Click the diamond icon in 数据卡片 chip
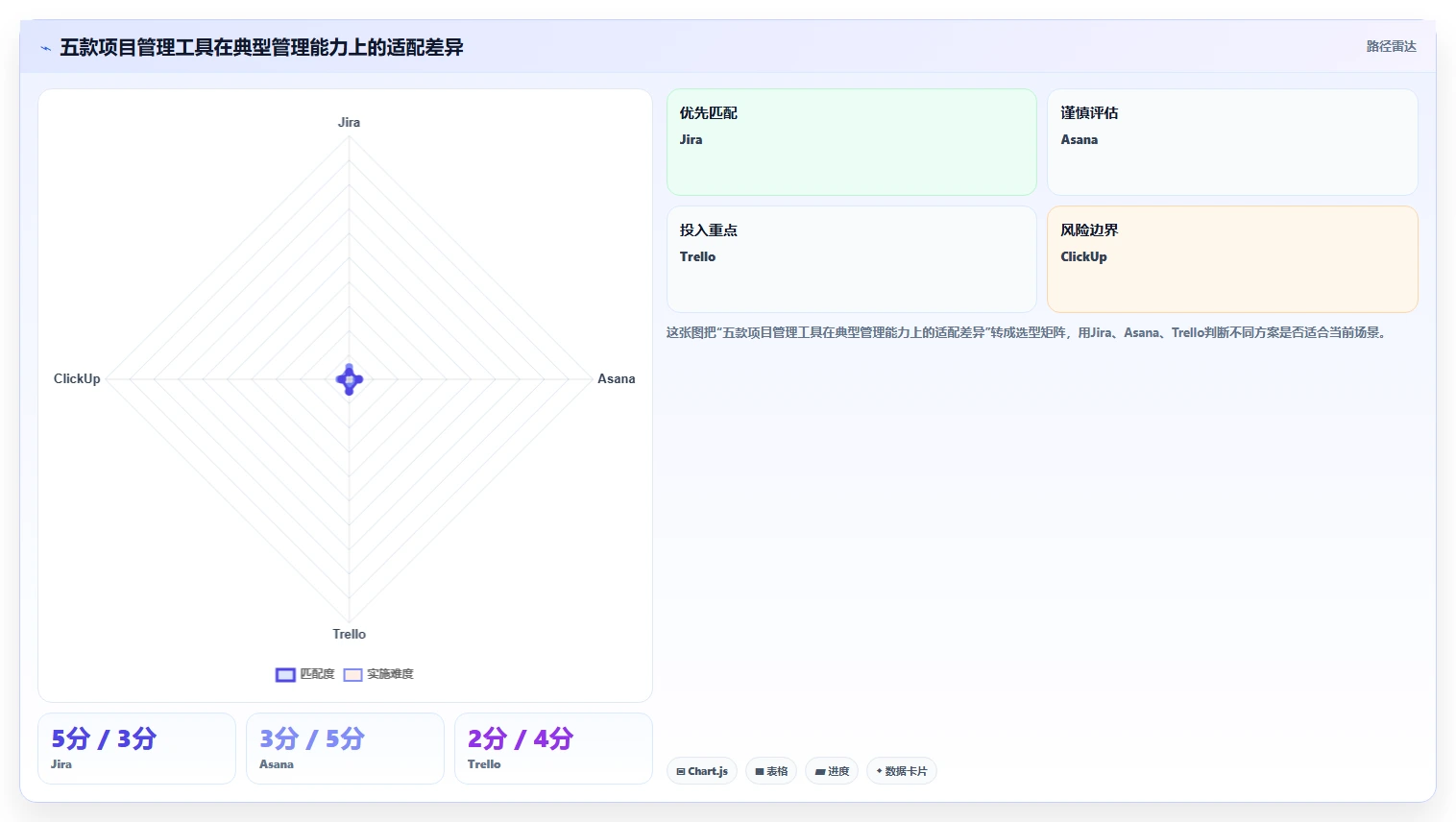This screenshot has height=822, width=1456. click(879, 771)
